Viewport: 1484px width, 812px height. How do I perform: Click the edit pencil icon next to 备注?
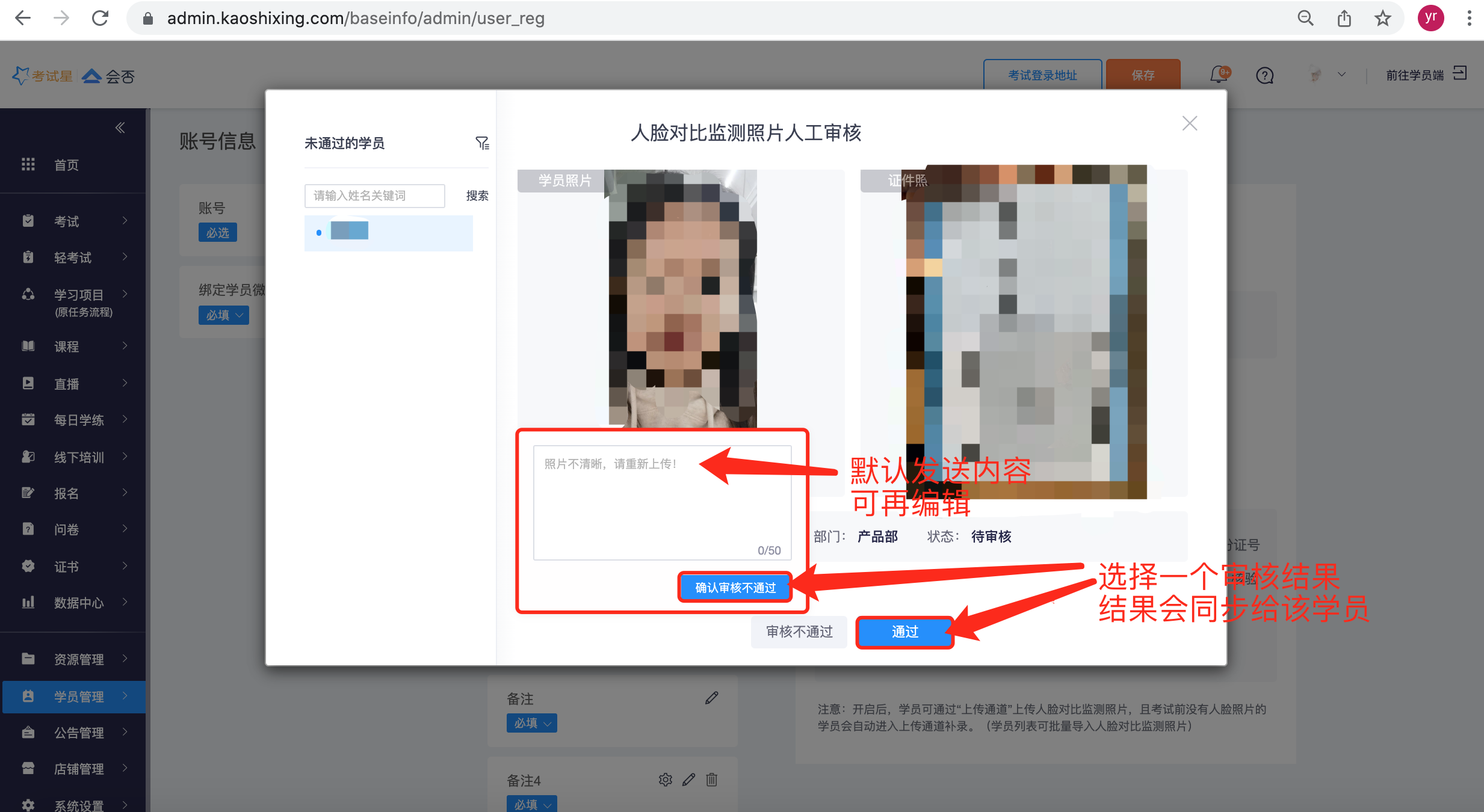pos(712,698)
